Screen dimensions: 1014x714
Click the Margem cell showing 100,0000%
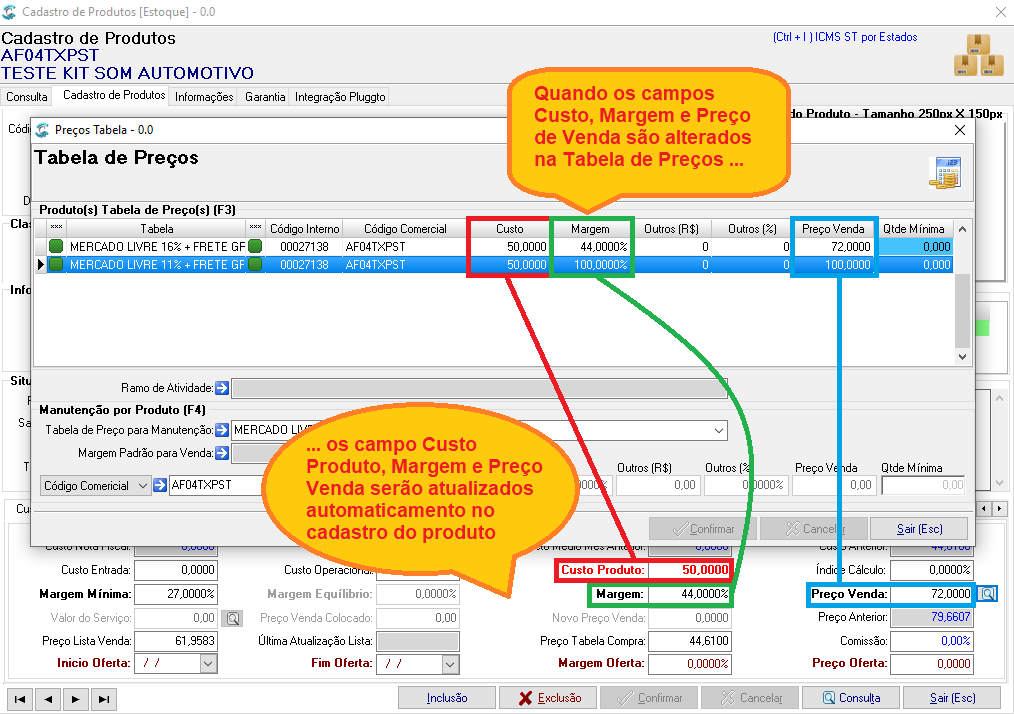pyautogui.click(x=590, y=265)
